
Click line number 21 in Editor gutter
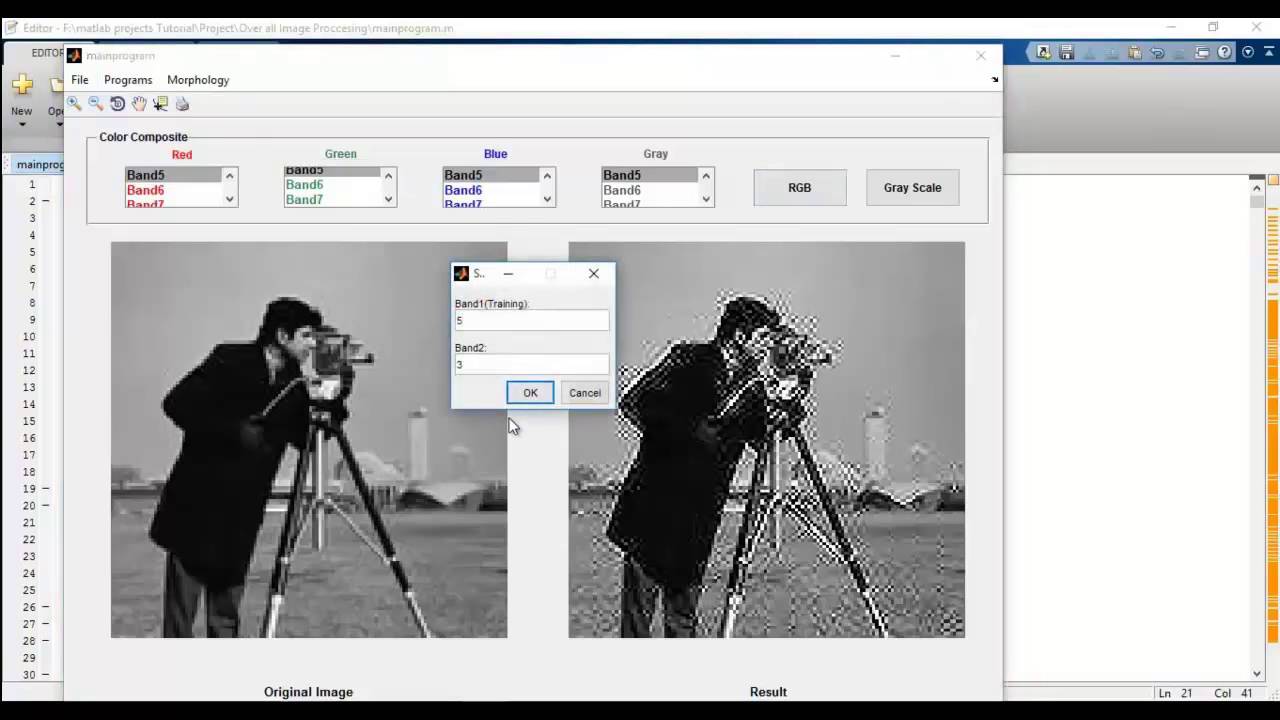point(29,523)
